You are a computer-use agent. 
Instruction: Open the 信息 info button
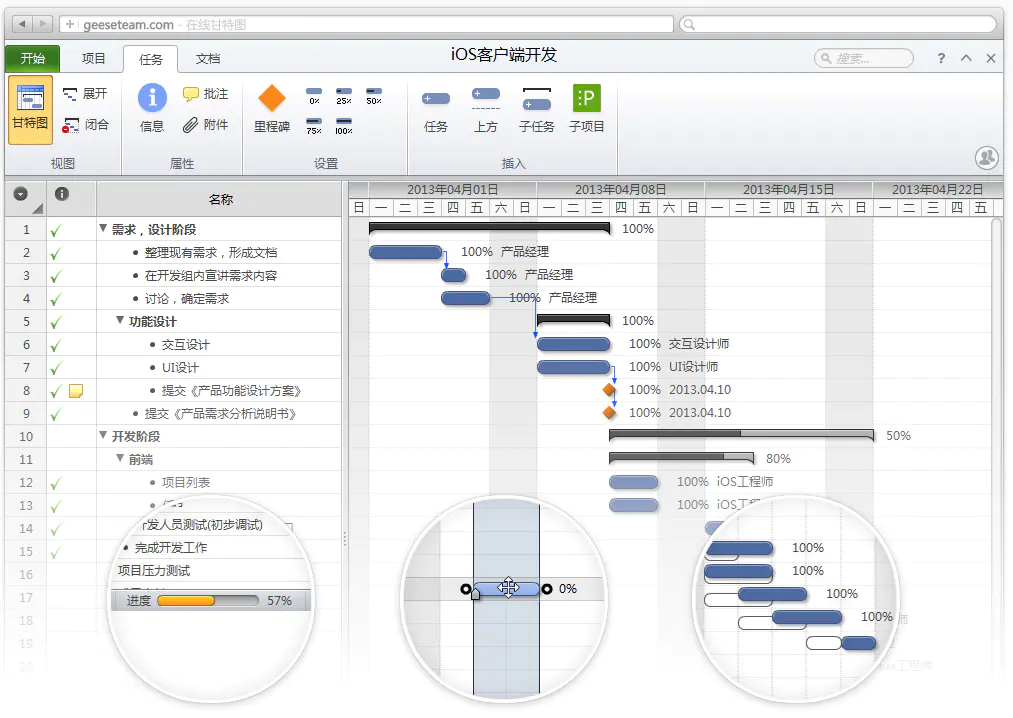coord(152,109)
